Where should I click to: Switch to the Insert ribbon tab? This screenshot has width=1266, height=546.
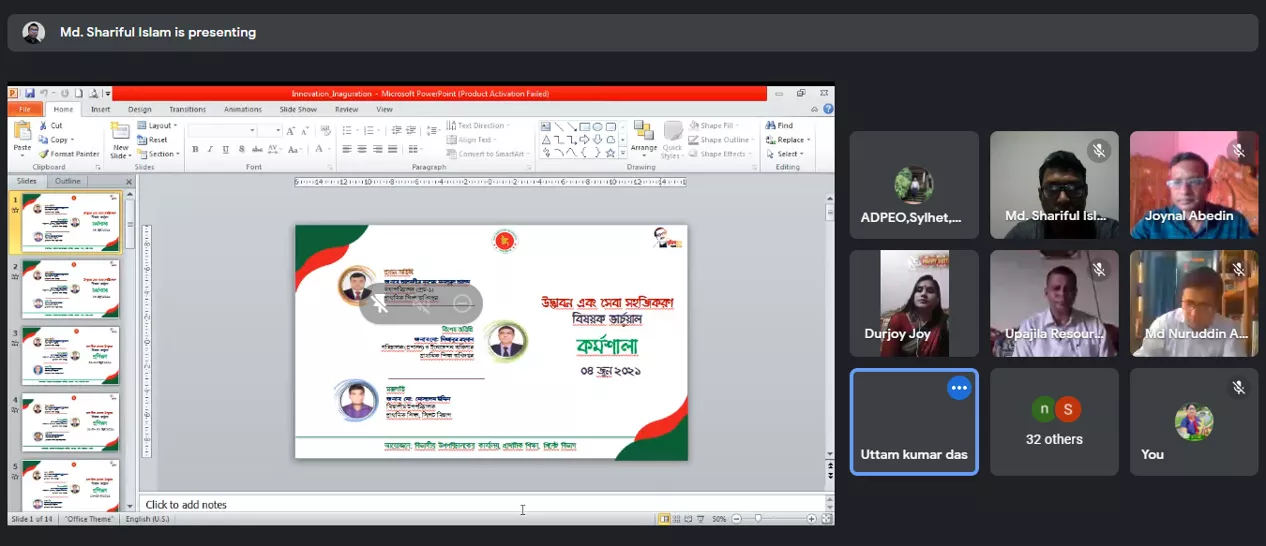tap(101, 109)
